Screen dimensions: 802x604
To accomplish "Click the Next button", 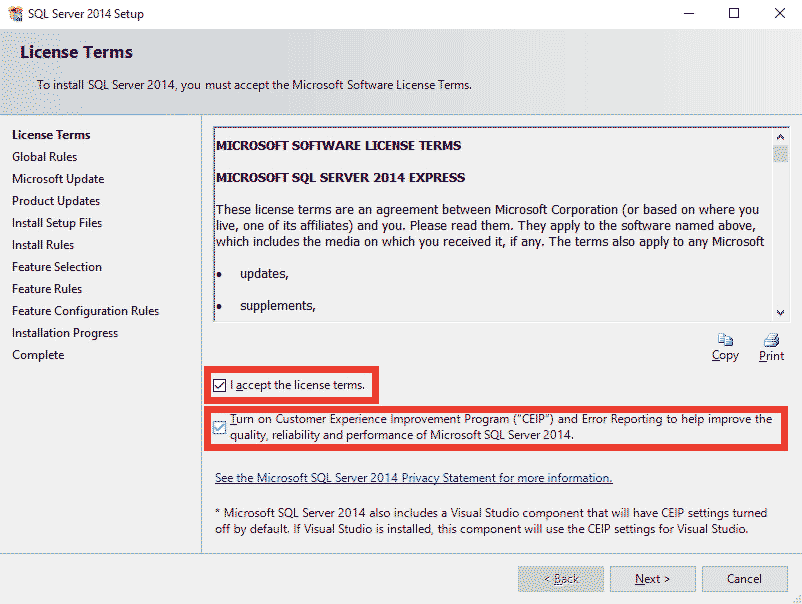I will tap(652, 578).
